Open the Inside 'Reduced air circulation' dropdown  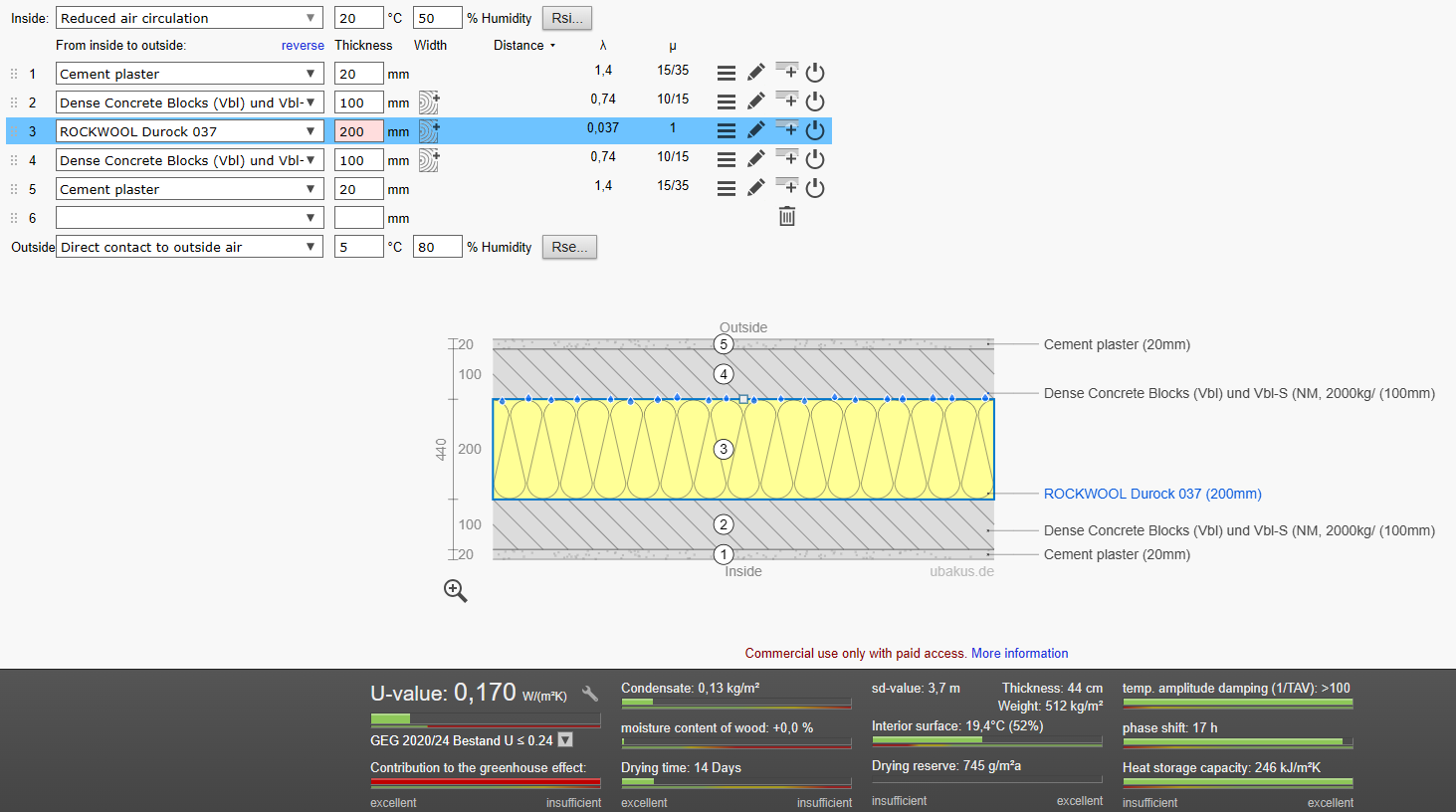click(x=189, y=18)
